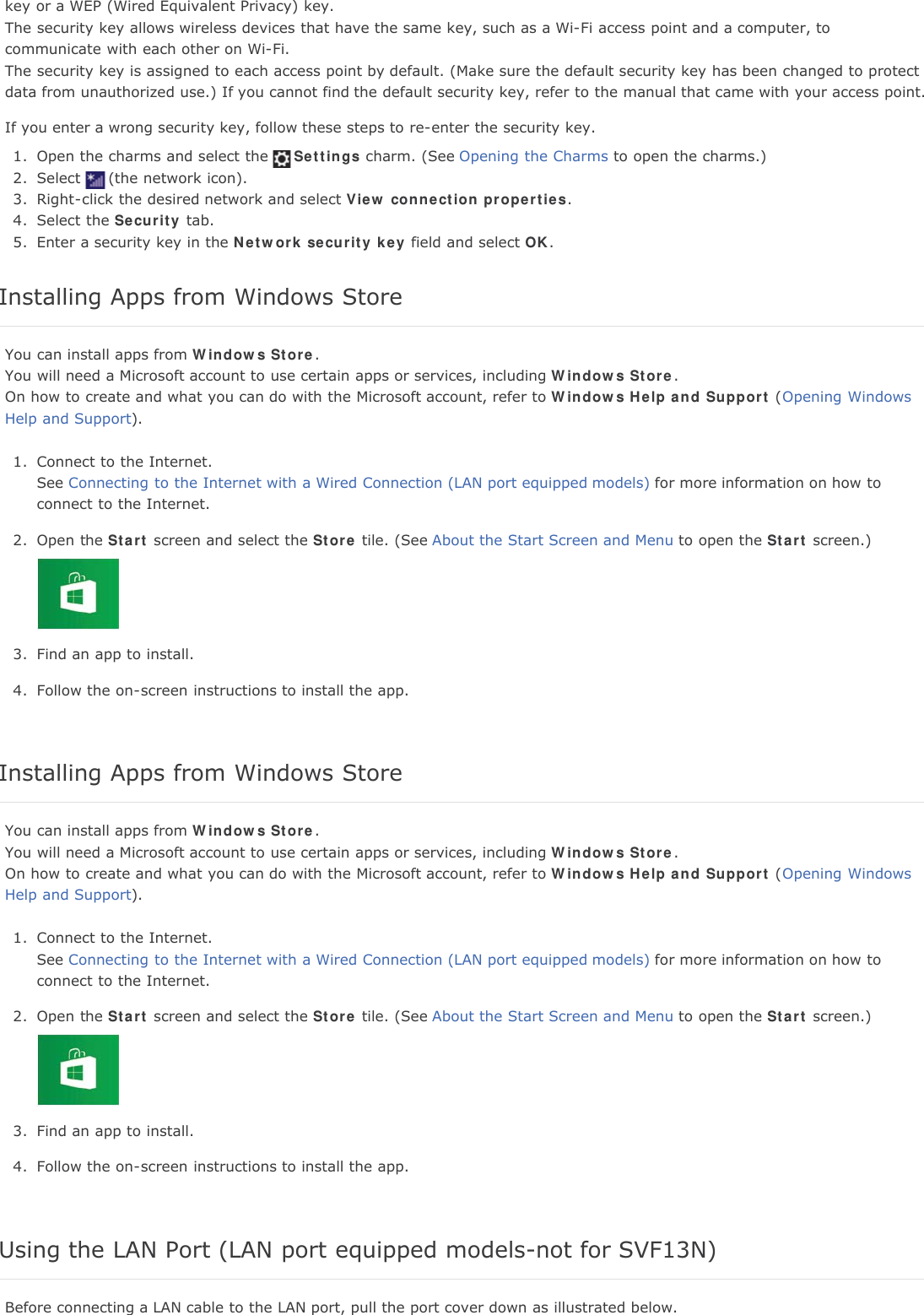Viewport: 924px width, 1315px height.
Task: Click the bold 'OK' text in step 5
Action: 537,242
